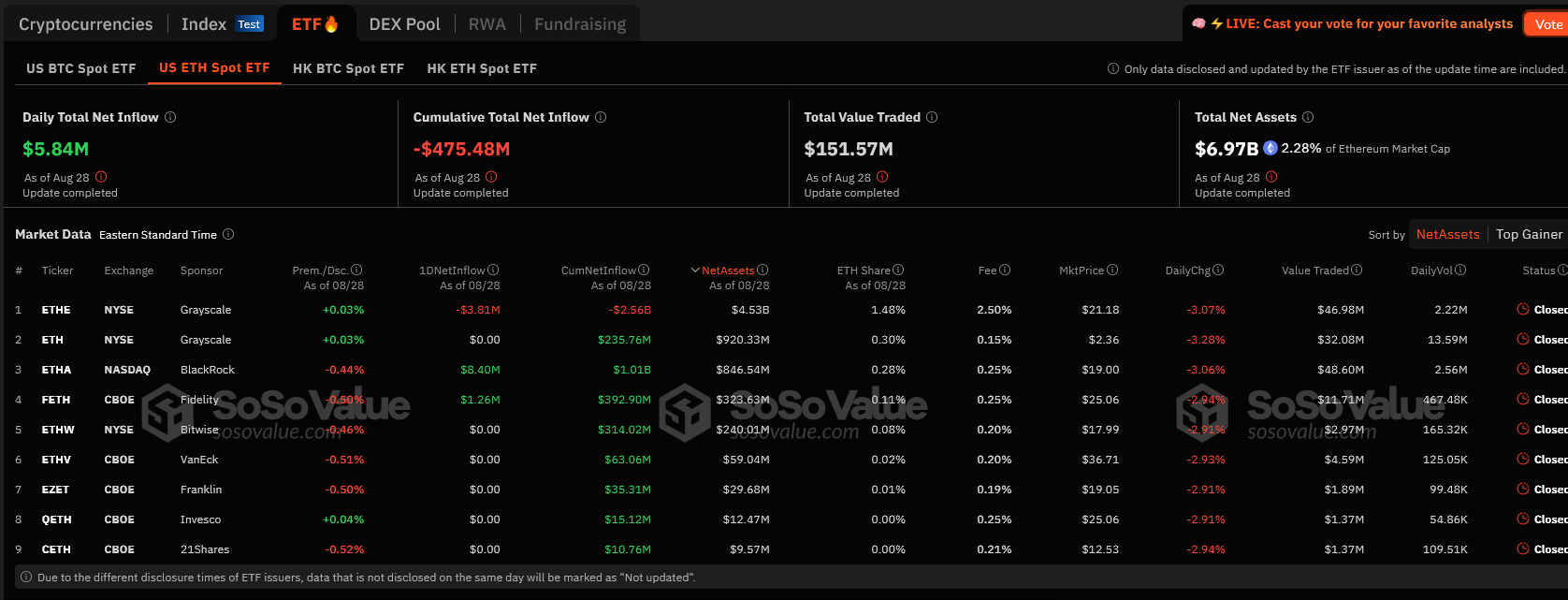Click info icon on ETH Share column header
The height and width of the screenshot is (600, 1568).
pos(898,270)
